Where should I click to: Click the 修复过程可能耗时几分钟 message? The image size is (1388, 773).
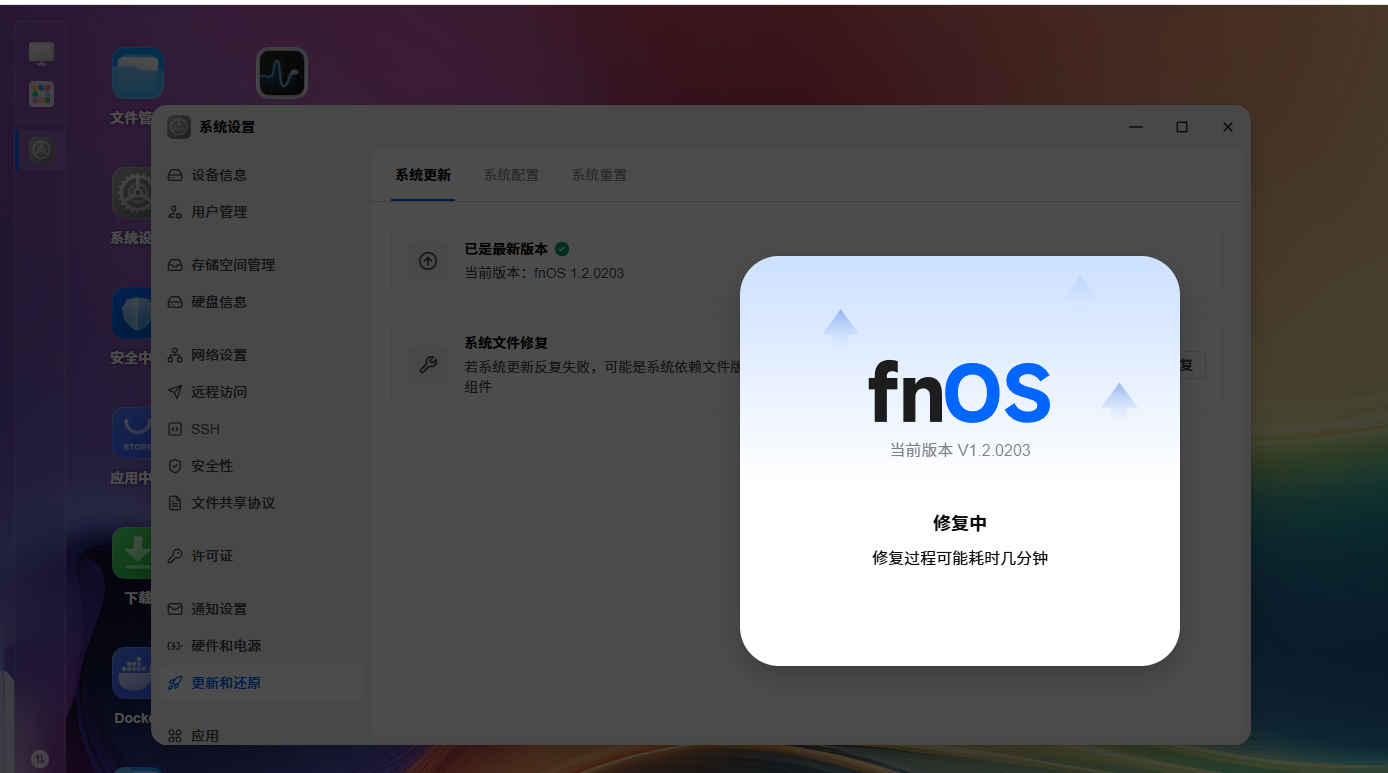[x=960, y=558]
